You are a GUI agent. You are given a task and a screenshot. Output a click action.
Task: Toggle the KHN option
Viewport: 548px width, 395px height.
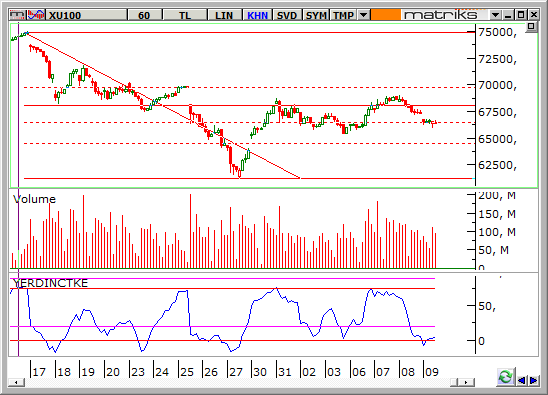point(258,15)
